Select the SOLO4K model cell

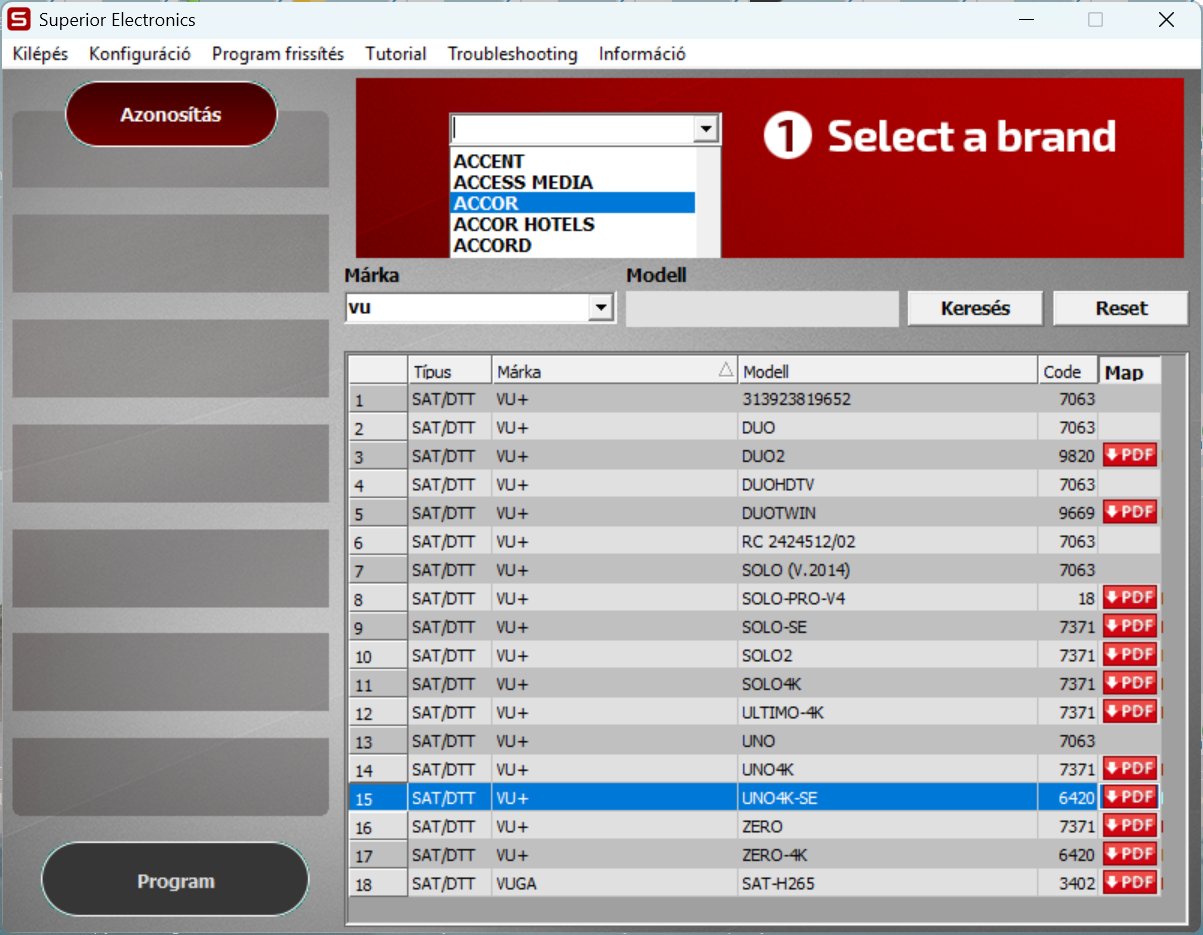click(x=888, y=684)
